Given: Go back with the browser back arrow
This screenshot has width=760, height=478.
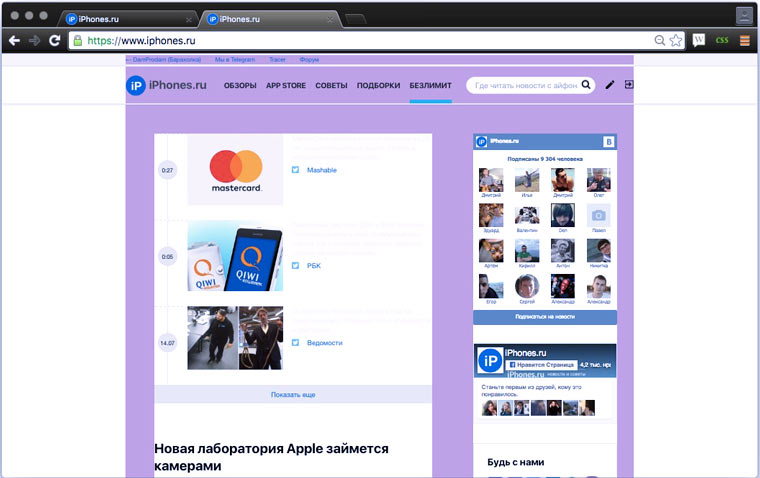Looking at the screenshot, I should pos(15,41).
